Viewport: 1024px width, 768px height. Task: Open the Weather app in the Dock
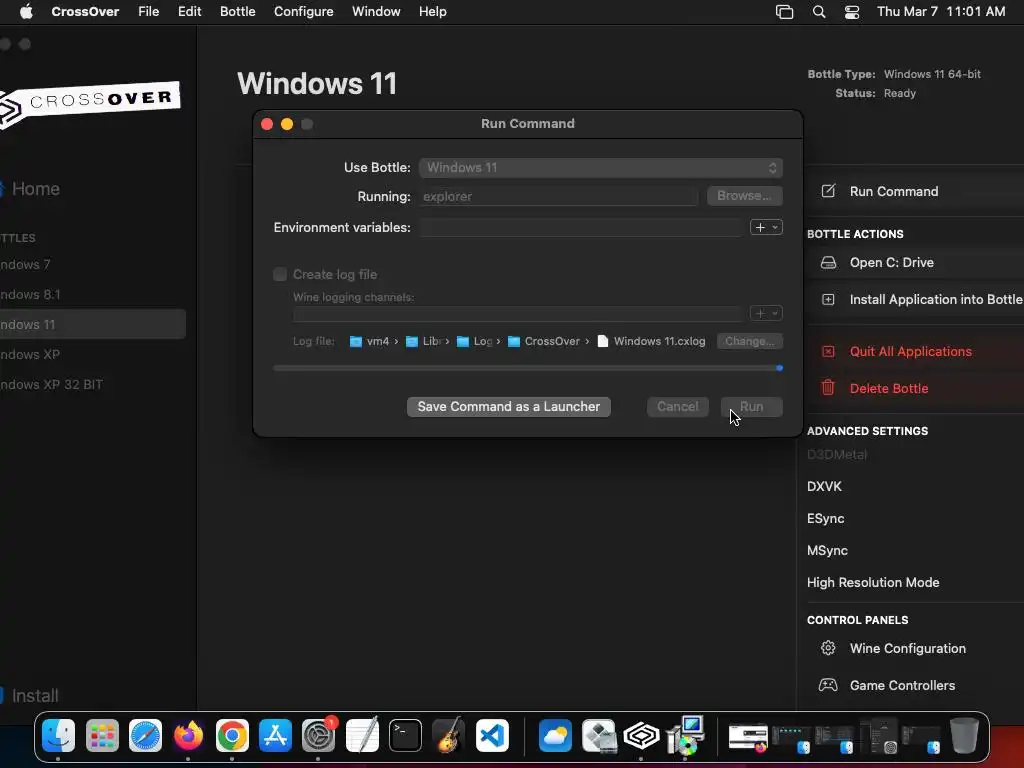[x=555, y=736]
